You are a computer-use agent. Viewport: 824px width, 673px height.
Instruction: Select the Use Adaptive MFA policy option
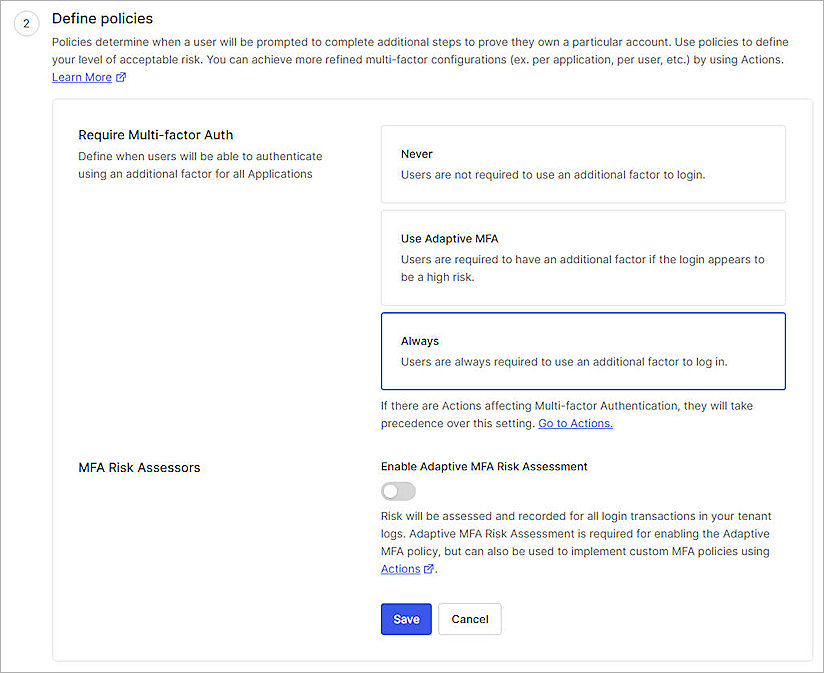click(583, 258)
